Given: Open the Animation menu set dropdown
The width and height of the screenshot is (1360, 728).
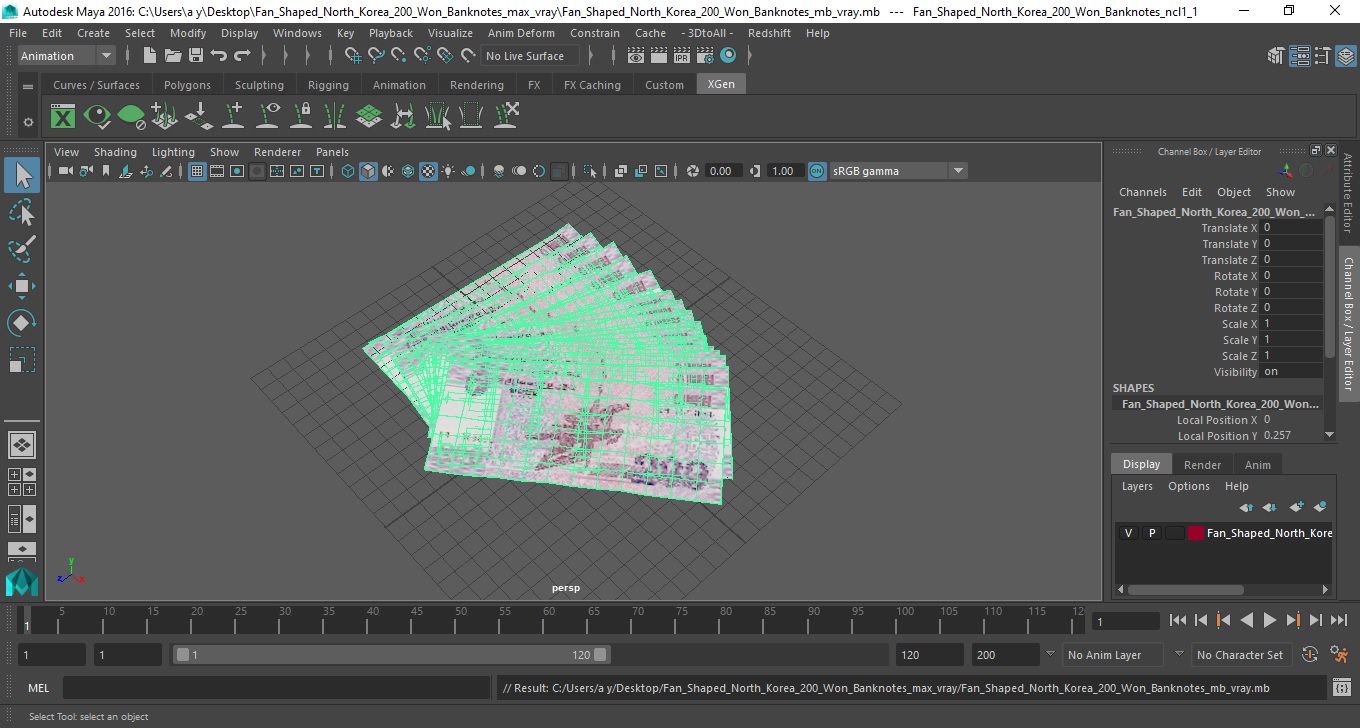Looking at the screenshot, I should (66, 56).
